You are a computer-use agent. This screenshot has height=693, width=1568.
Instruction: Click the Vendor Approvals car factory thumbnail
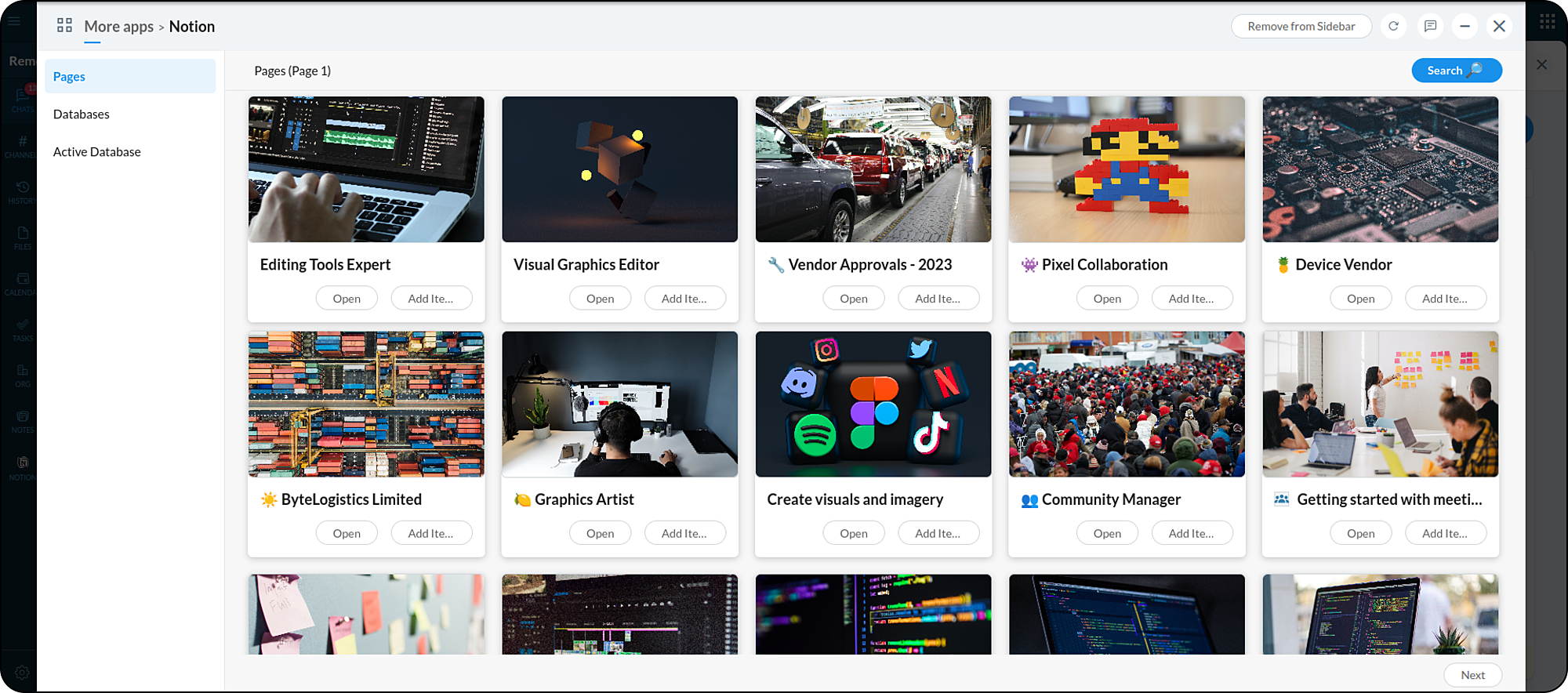coord(873,169)
